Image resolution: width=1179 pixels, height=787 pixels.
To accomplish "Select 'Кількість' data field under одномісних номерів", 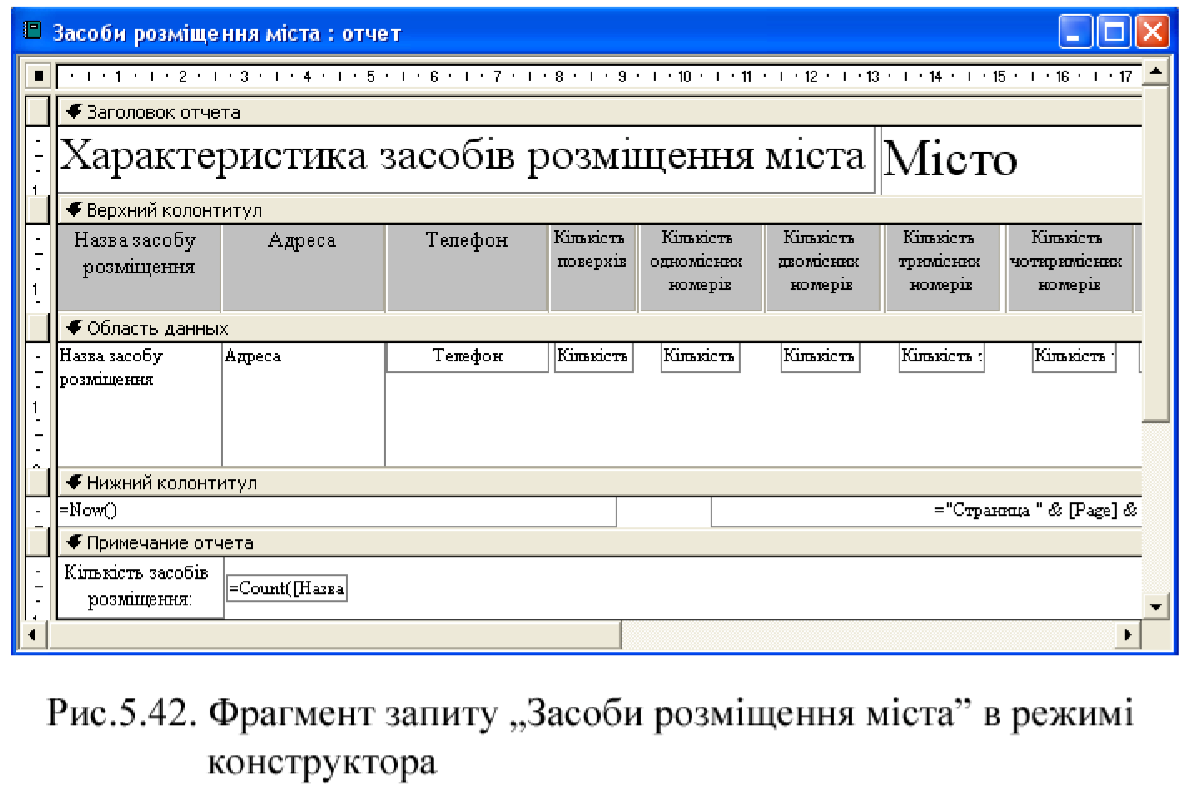I will click(700, 357).
